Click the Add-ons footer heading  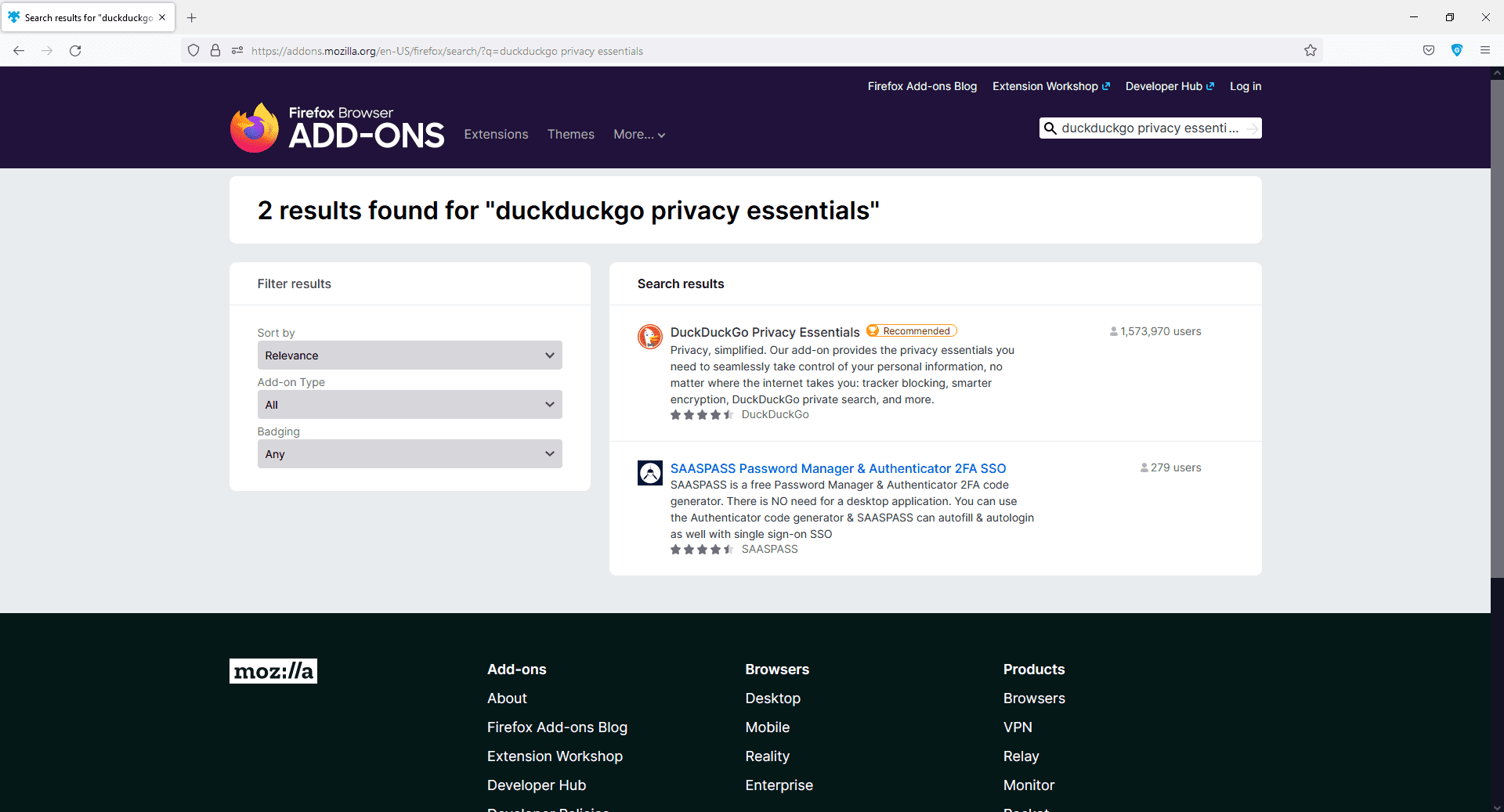point(517,669)
